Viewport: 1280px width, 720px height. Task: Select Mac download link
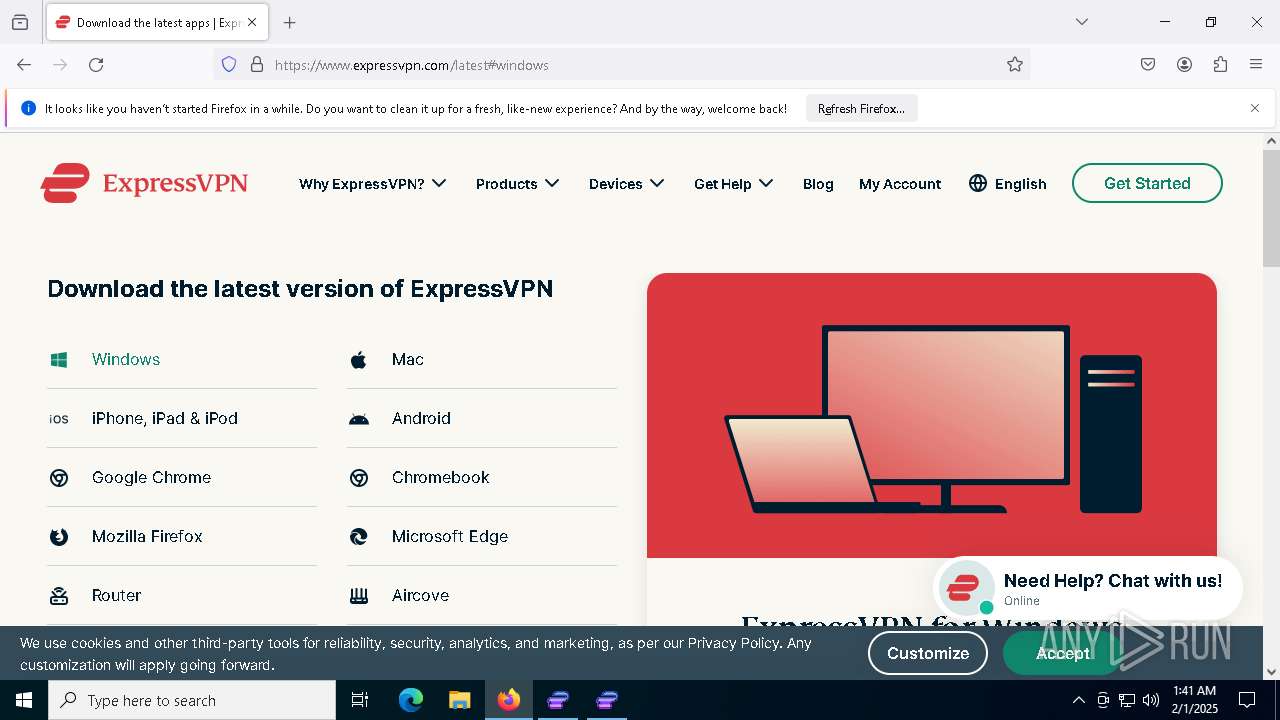click(x=408, y=360)
